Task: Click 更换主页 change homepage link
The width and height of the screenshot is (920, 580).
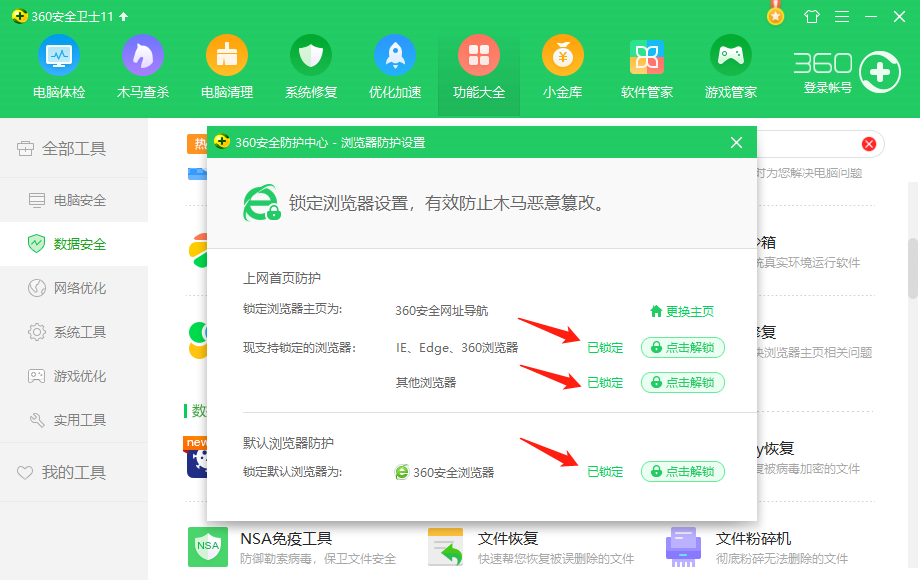Action: point(682,311)
